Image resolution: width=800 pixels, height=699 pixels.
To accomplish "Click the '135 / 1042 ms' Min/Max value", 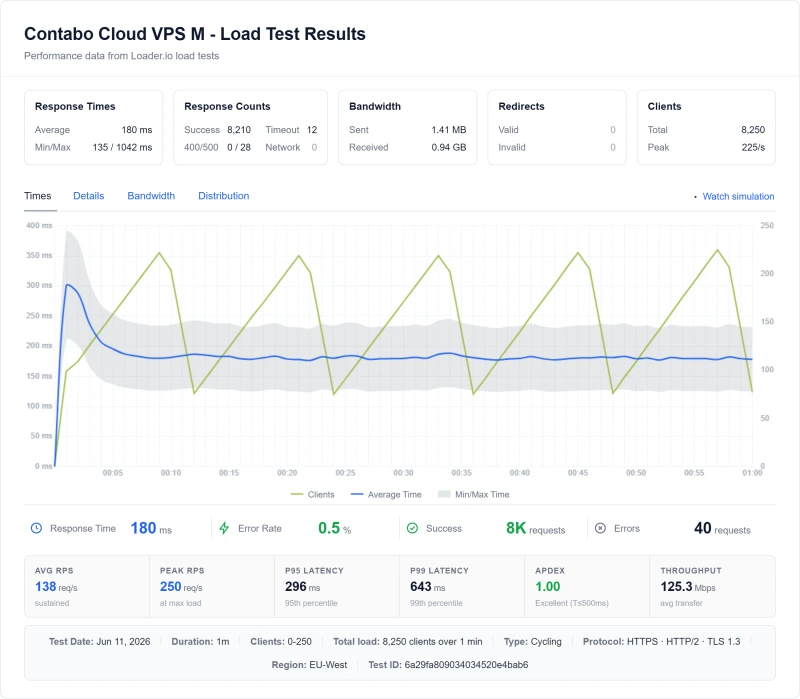I will coord(122,147).
